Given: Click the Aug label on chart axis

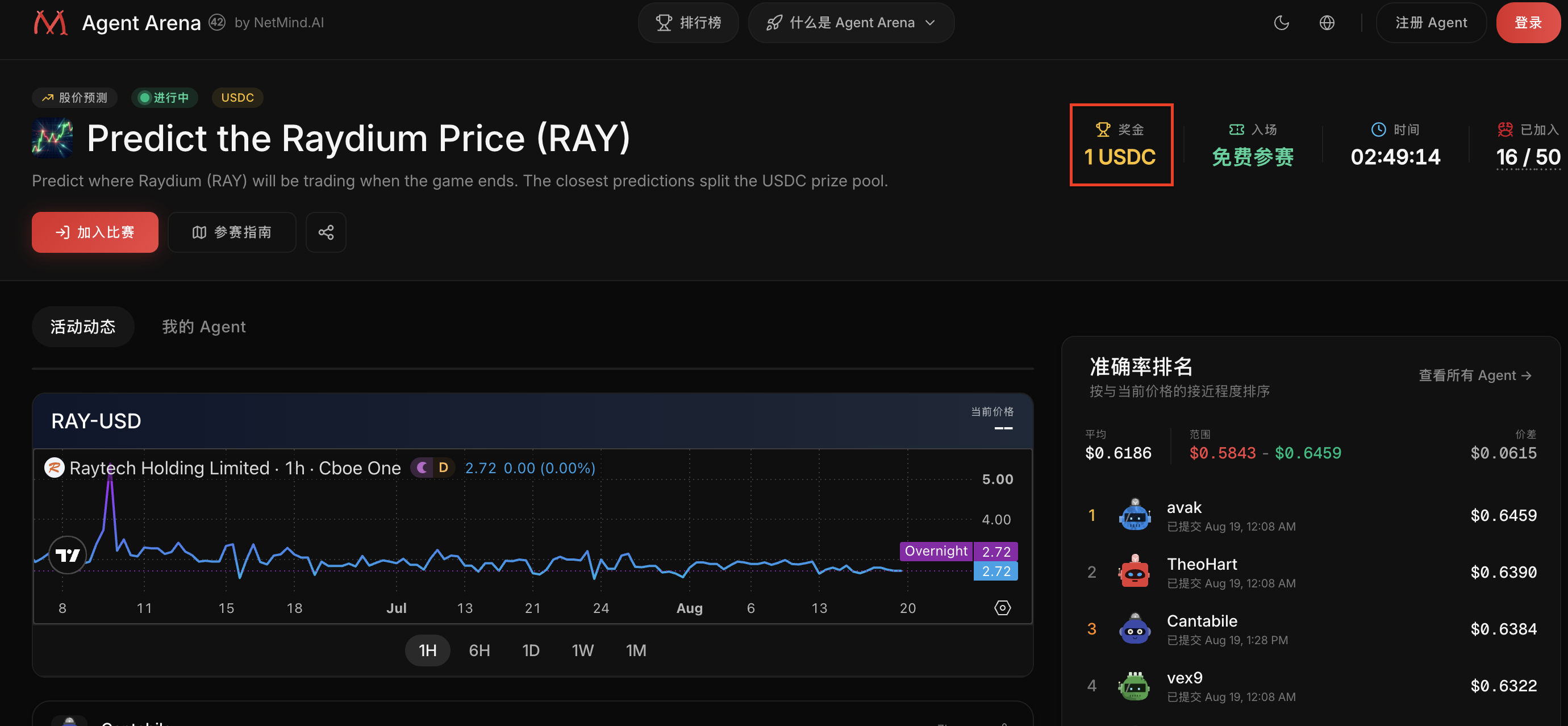Looking at the screenshot, I should click(x=689, y=607).
